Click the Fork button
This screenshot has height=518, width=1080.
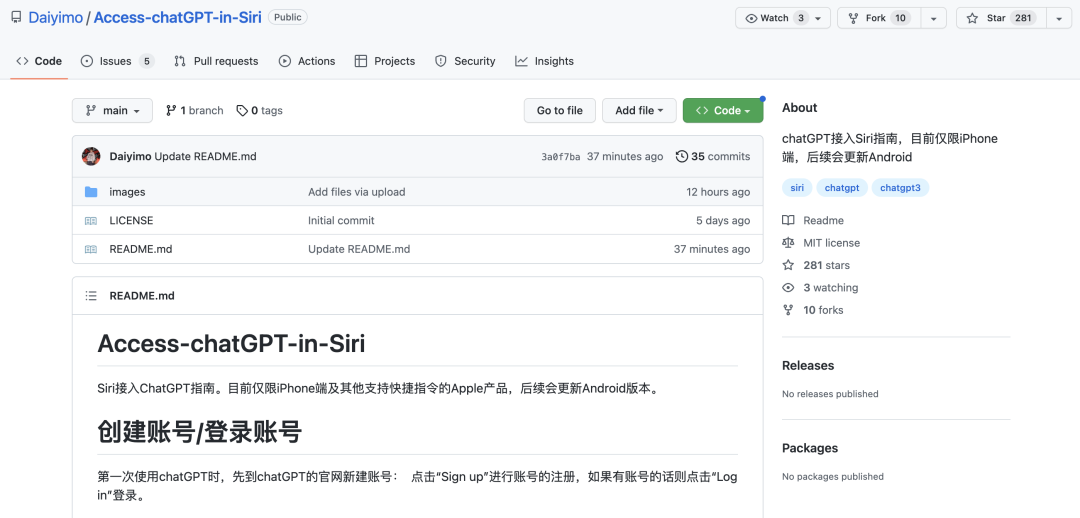[x=879, y=18]
